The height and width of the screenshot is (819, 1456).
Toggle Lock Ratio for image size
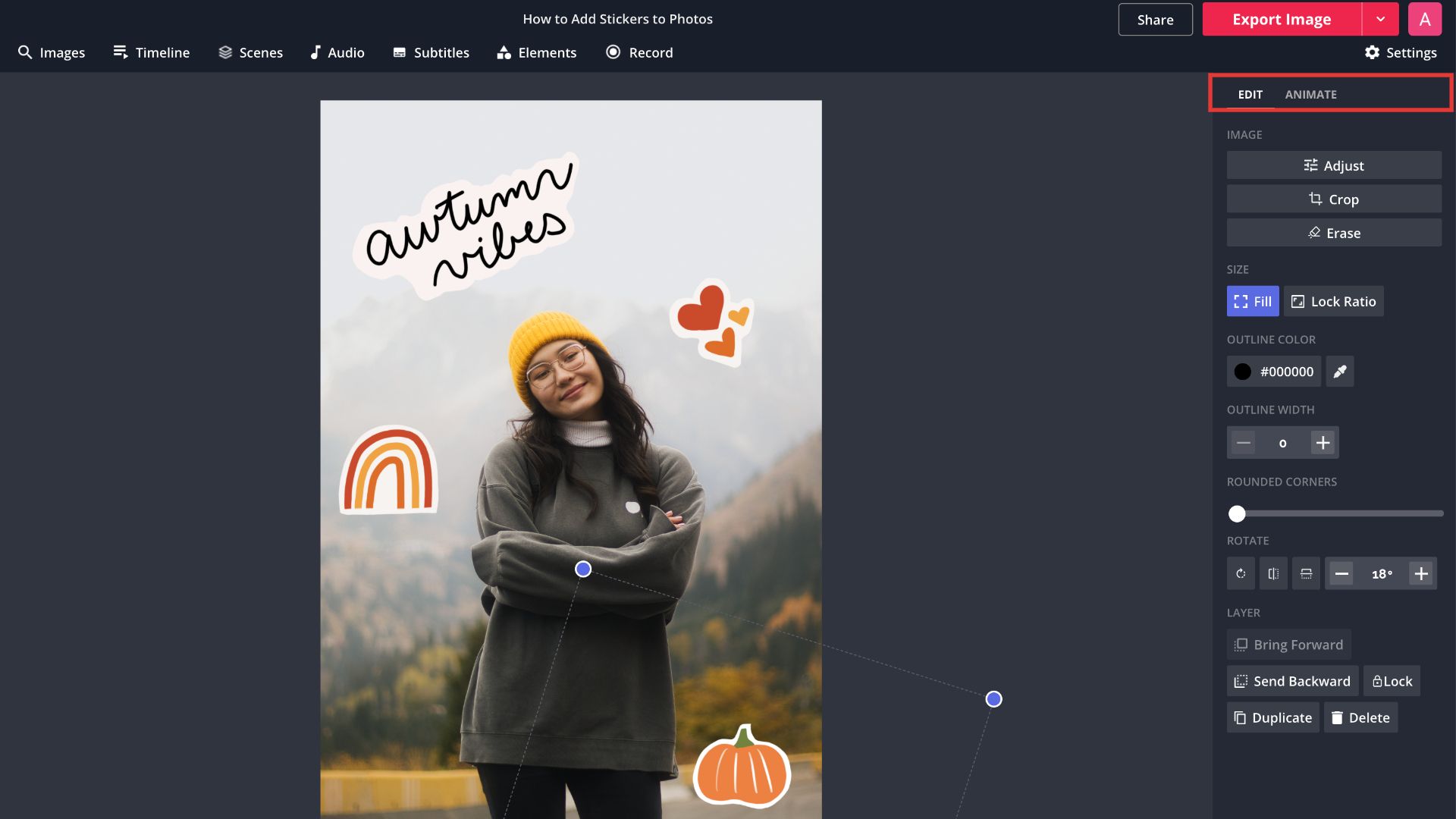click(1334, 301)
